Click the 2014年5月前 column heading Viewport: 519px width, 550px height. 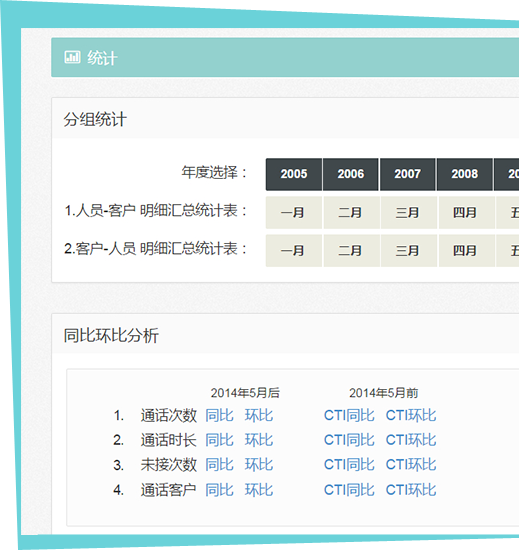coord(383,393)
